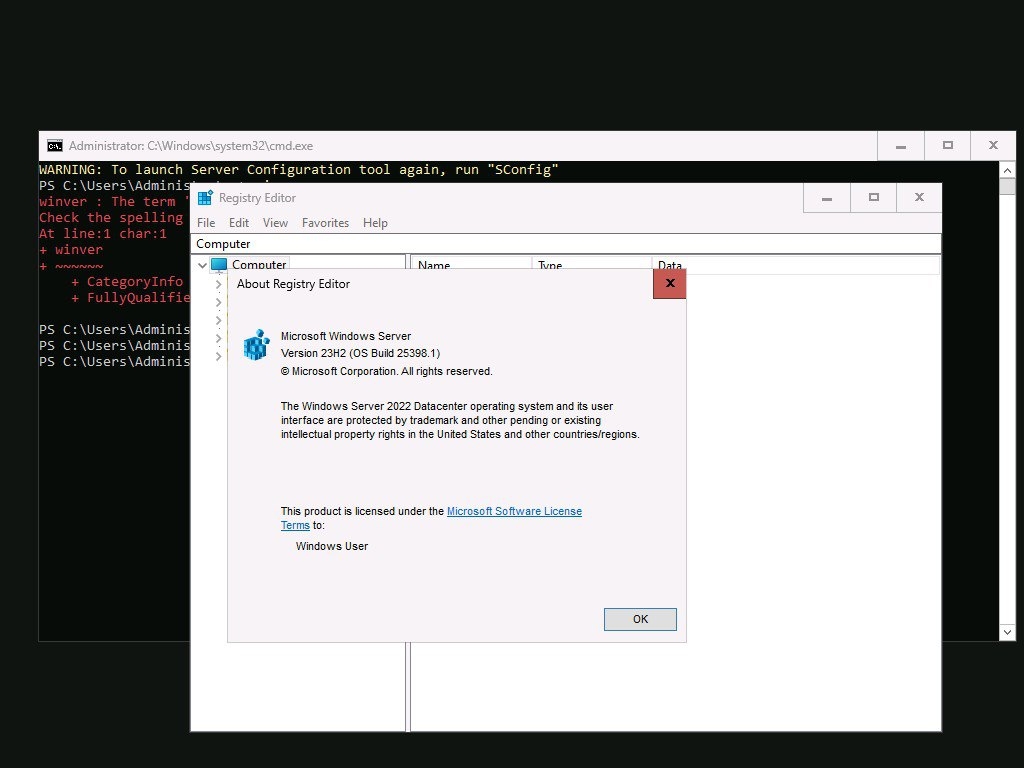Close the Administrator cmd.exe window
Screen dimensions: 1024x768
pyautogui.click(x=993, y=146)
